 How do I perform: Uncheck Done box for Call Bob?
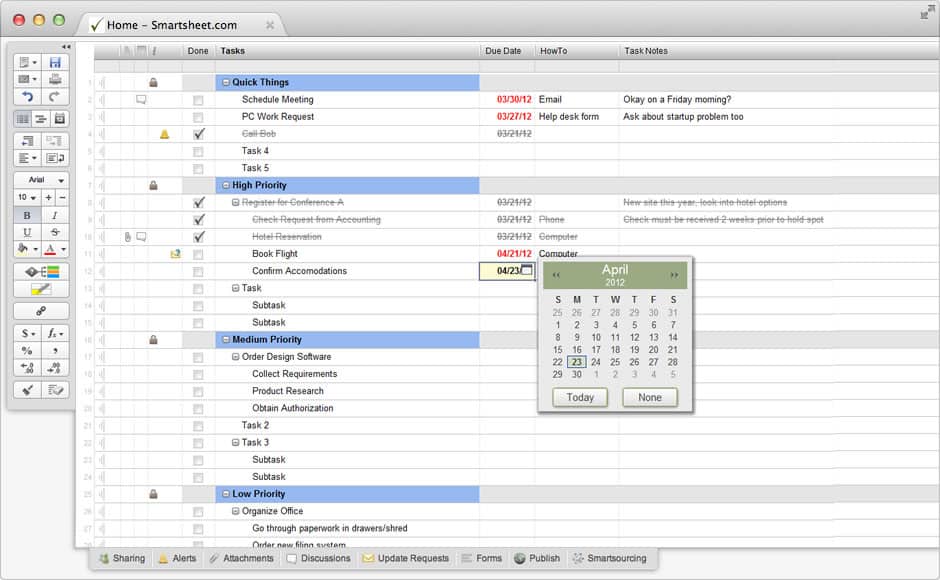pos(198,134)
